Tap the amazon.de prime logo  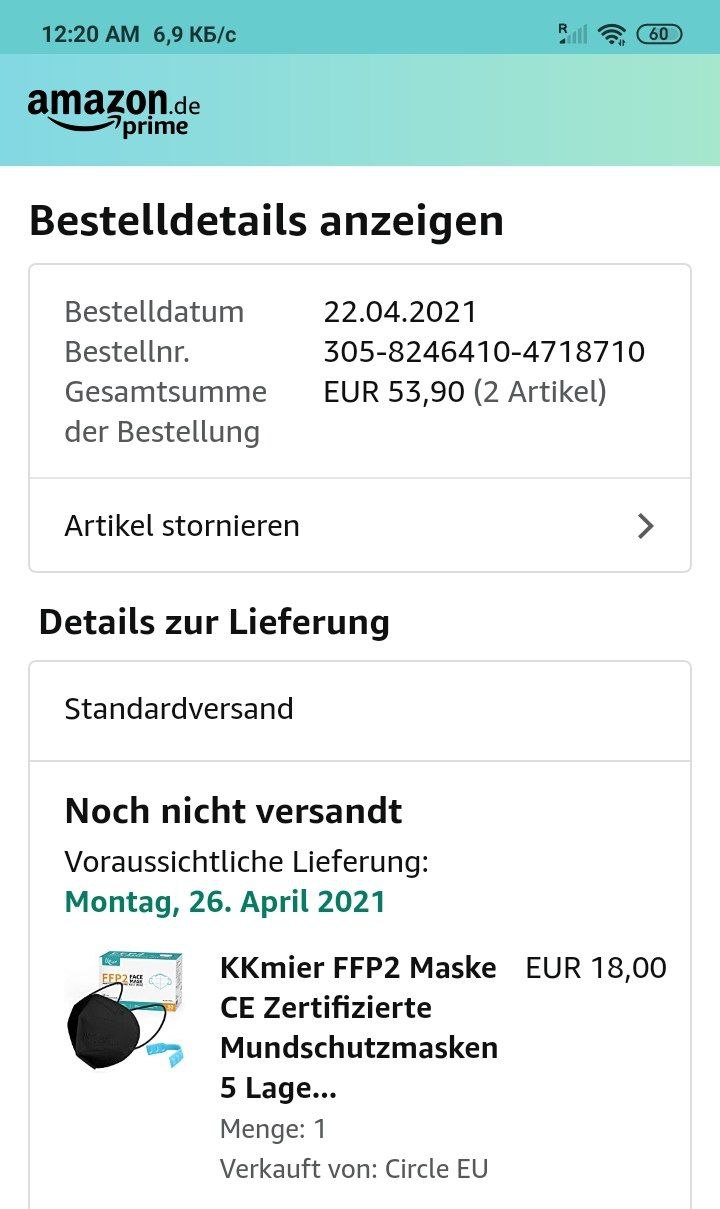tap(113, 110)
